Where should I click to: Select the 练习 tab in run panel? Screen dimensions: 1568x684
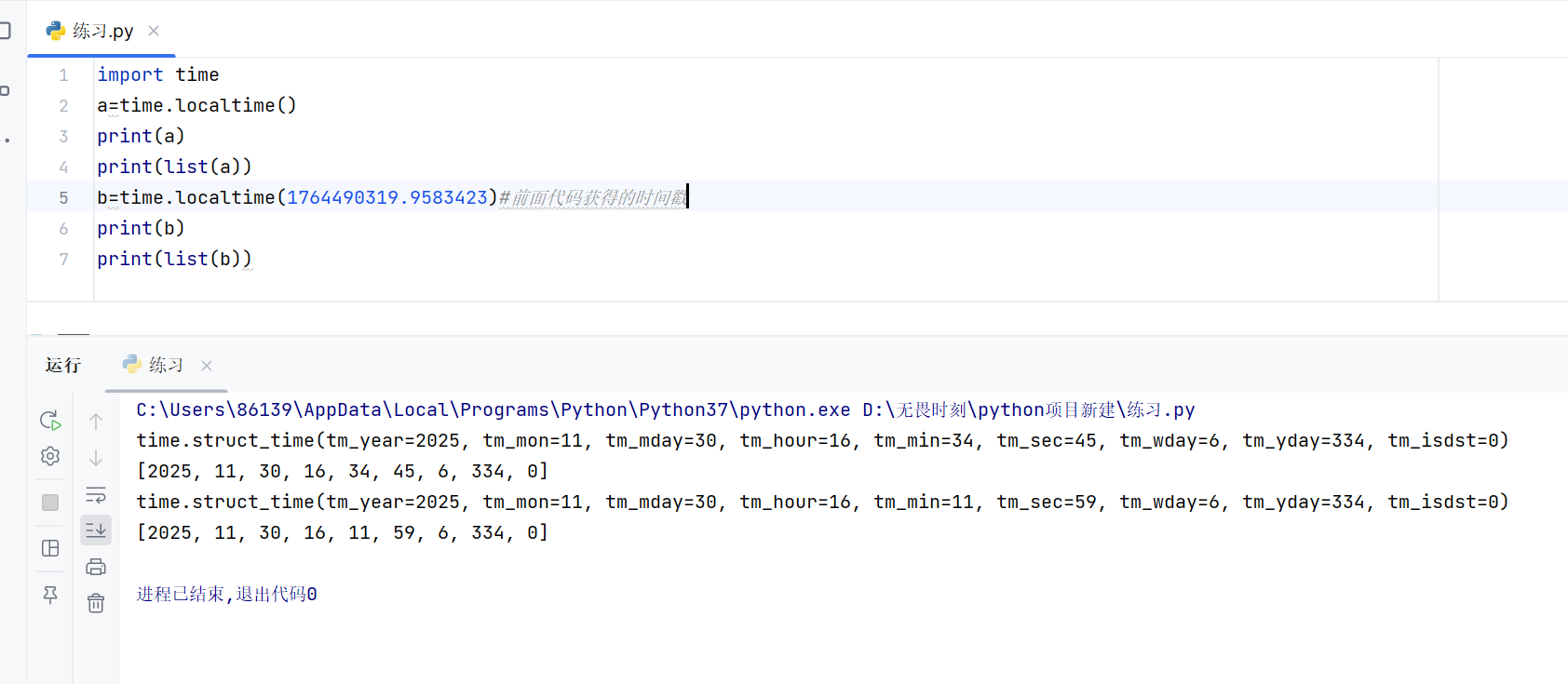click(x=166, y=365)
